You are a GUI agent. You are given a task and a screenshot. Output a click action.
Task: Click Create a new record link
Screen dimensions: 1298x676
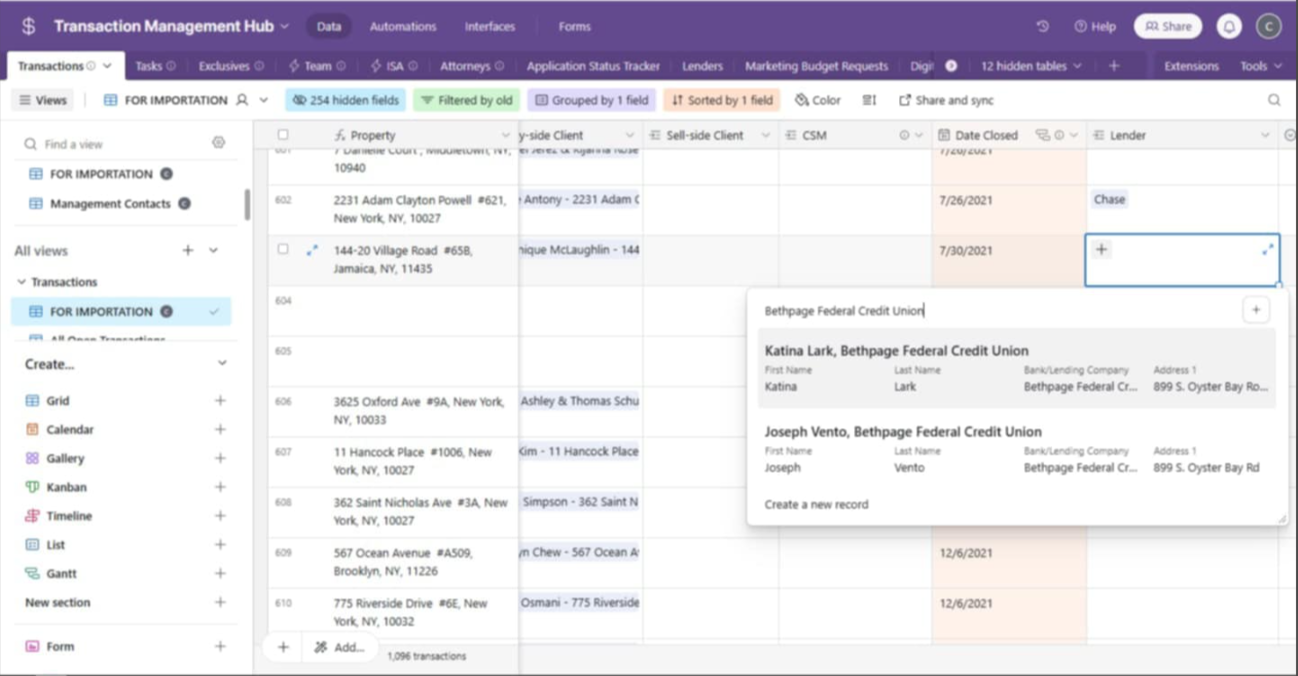coord(816,504)
